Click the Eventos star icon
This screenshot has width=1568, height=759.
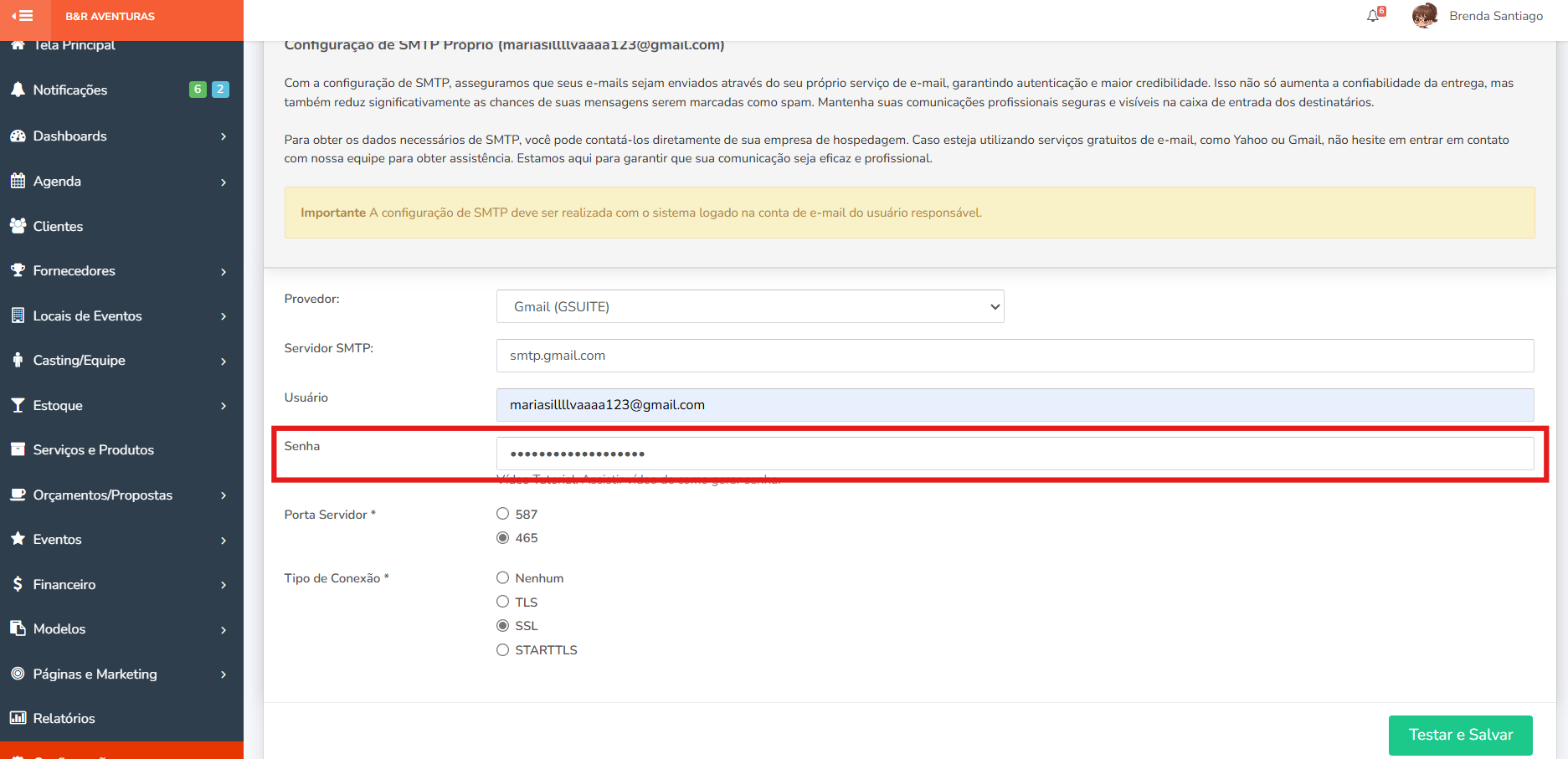coord(18,539)
